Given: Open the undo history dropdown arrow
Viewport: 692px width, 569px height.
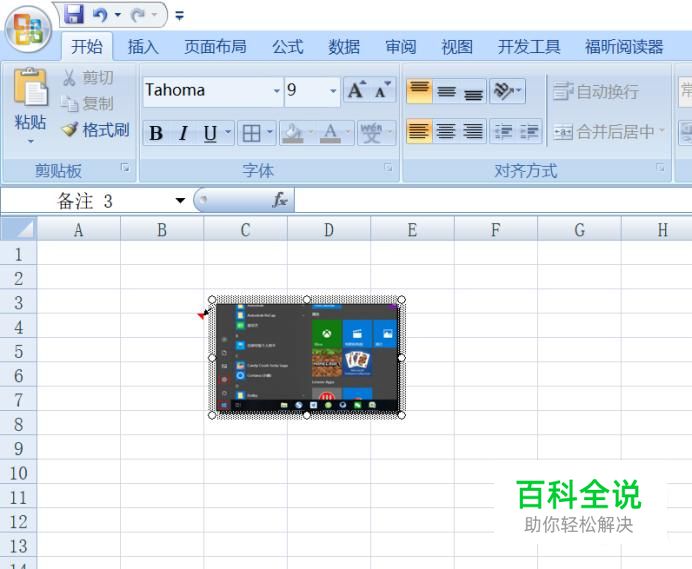Looking at the screenshot, I should click(x=118, y=15).
